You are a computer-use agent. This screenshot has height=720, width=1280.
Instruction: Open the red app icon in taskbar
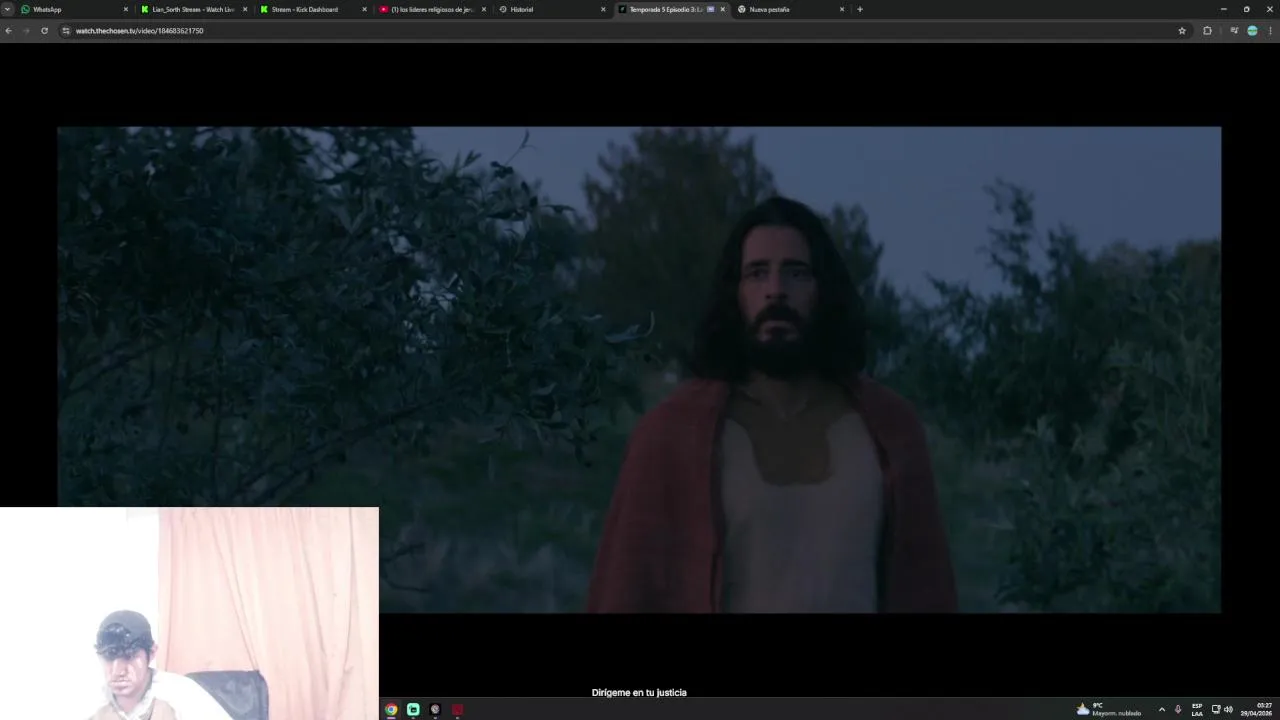457,709
